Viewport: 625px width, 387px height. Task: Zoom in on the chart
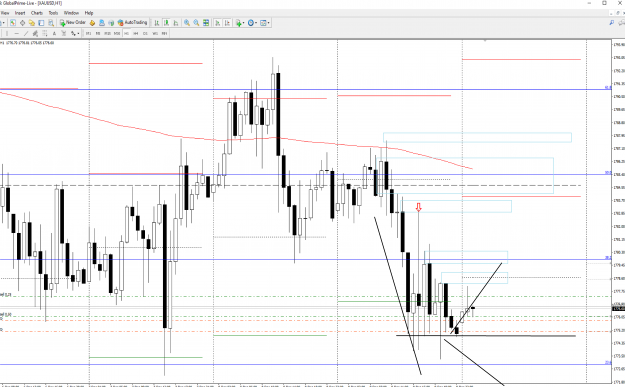point(187,23)
